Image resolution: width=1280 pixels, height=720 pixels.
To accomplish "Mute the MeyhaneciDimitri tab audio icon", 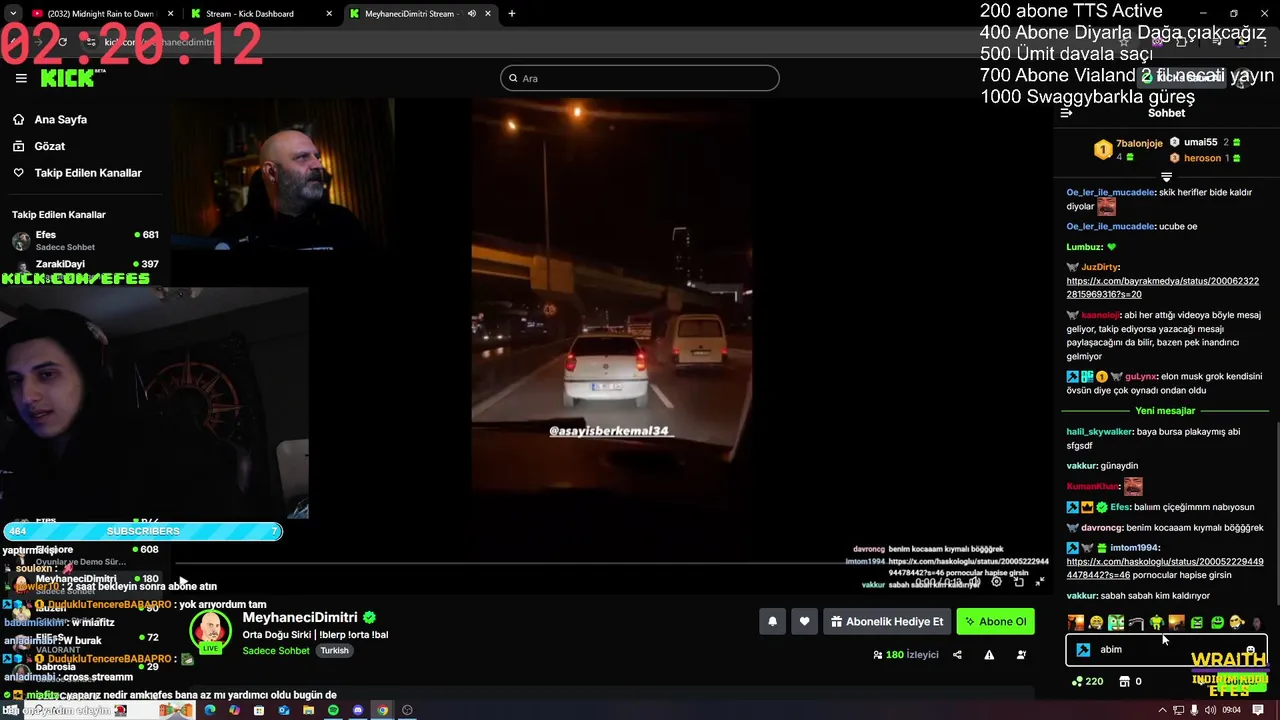I will tap(471, 14).
